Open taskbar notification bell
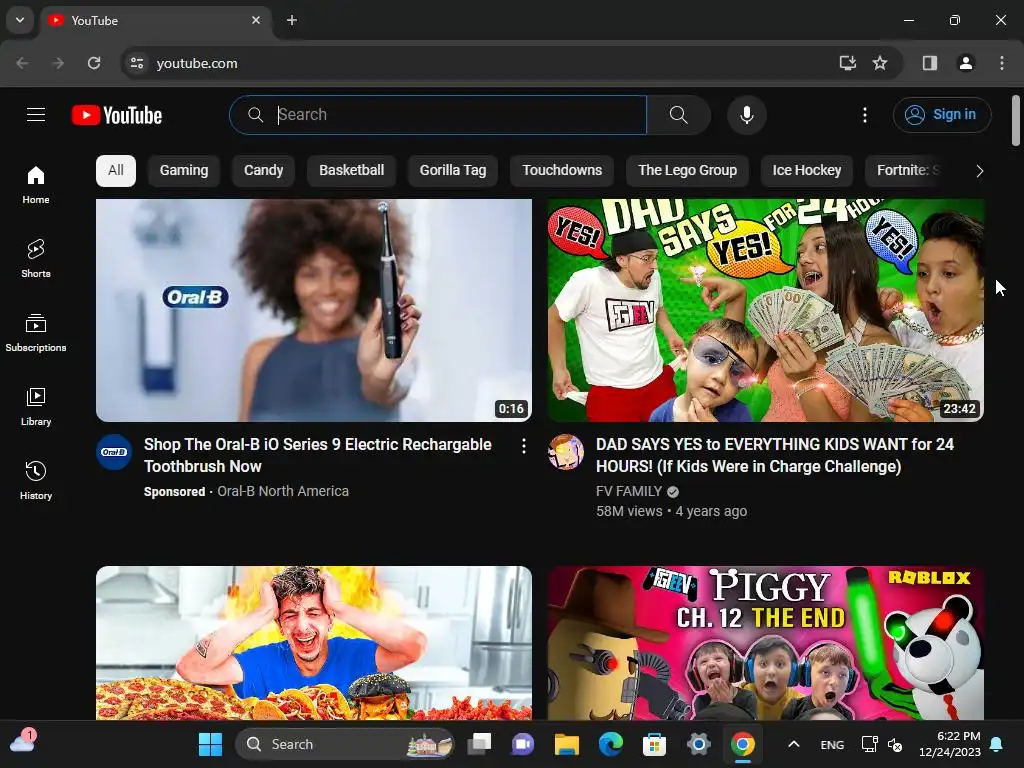 pyautogui.click(x=997, y=744)
